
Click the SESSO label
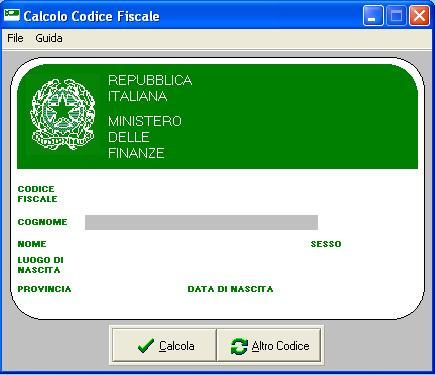(326, 244)
